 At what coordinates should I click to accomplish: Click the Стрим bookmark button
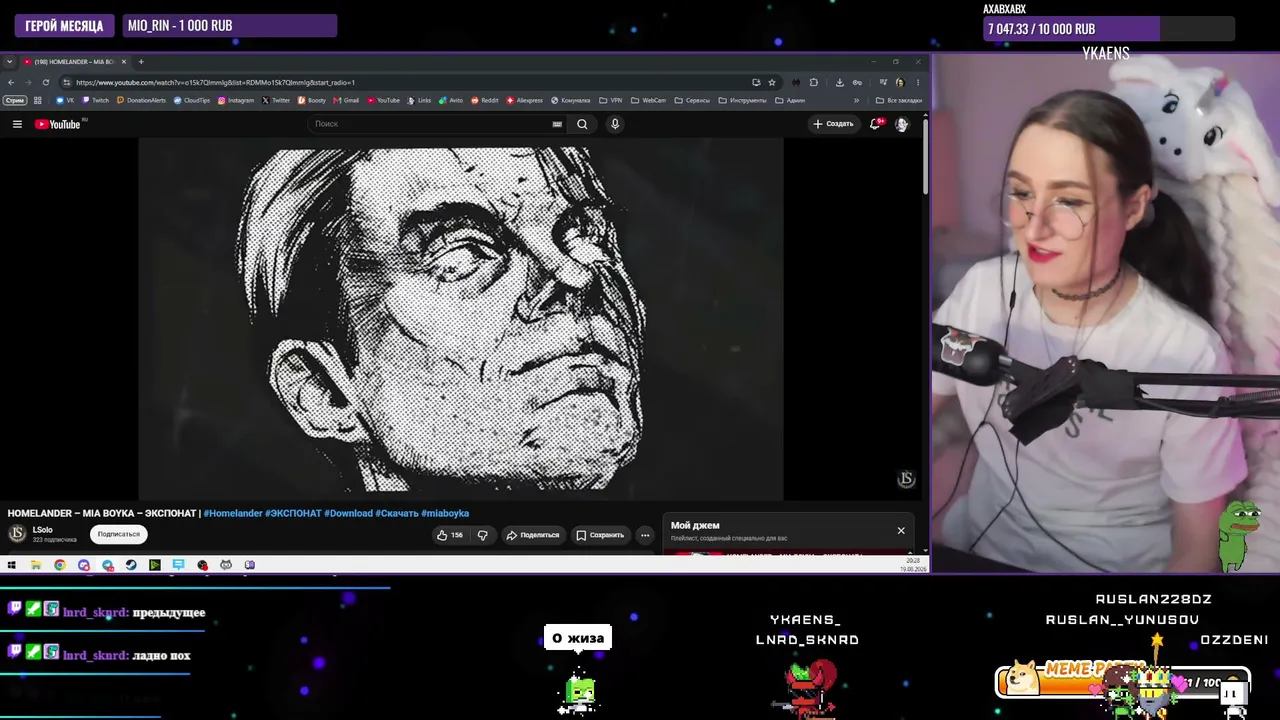point(15,100)
